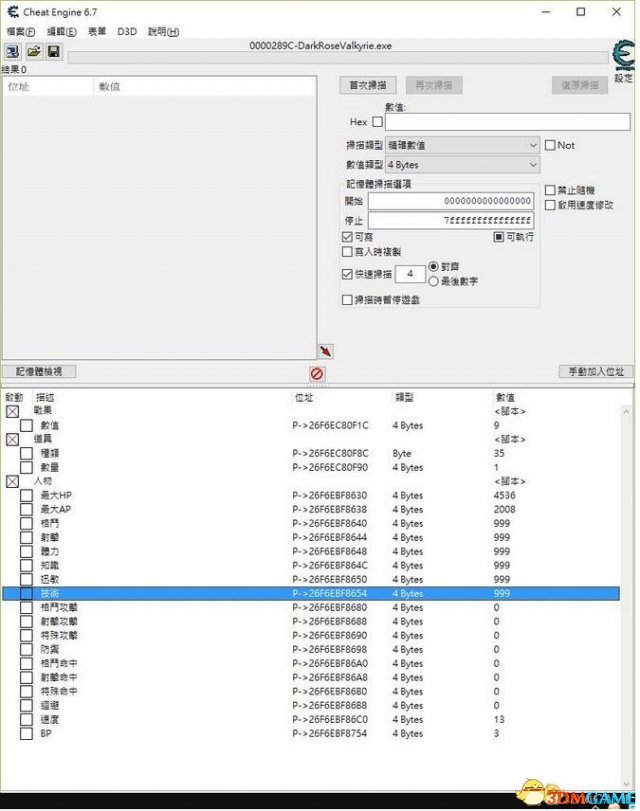Toggle the Hex checkbox
640x811 pixels.
(x=378, y=122)
